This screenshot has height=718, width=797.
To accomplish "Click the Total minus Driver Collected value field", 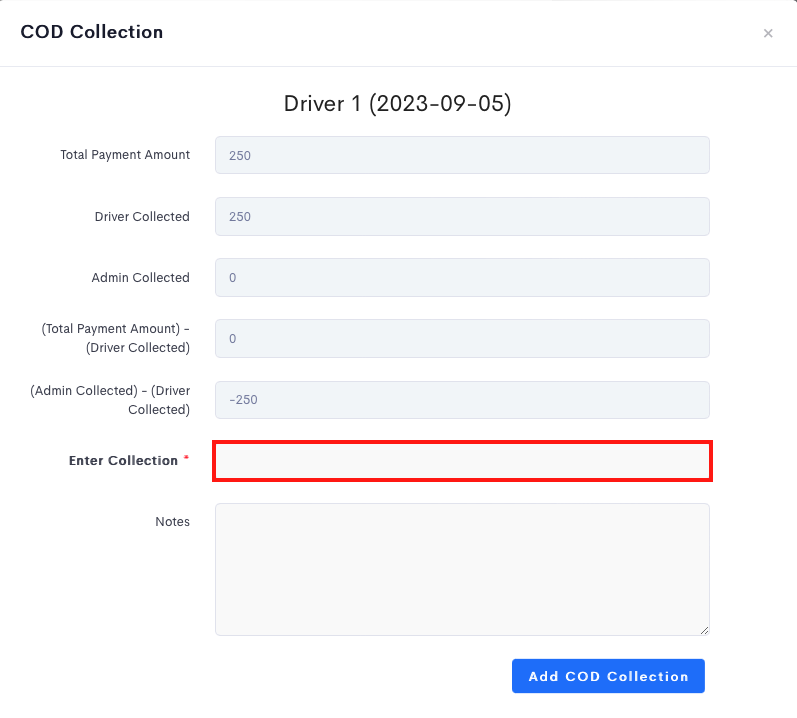I will [x=462, y=338].
